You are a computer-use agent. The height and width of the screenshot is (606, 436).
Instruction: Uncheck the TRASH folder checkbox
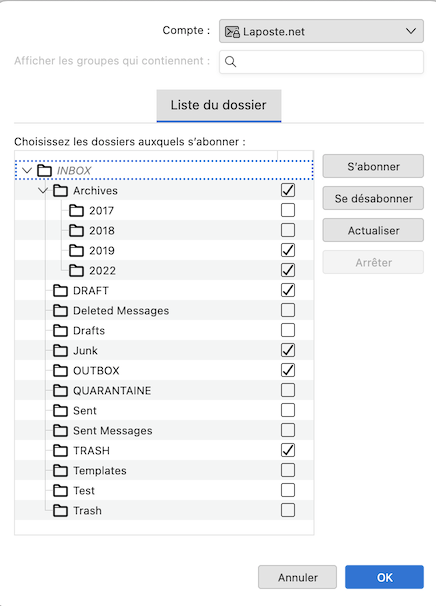[288, 450]
